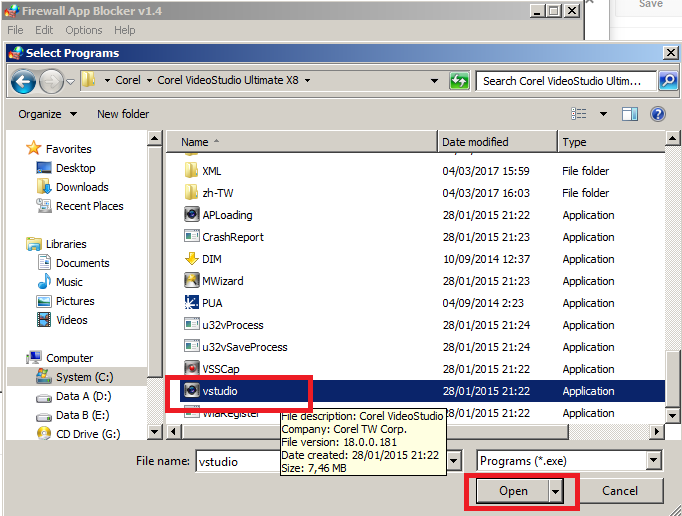Open the File name history dropdown arrow
This screenshot has height=516, width=682.
pyautogui.click(x=454, y=461)
